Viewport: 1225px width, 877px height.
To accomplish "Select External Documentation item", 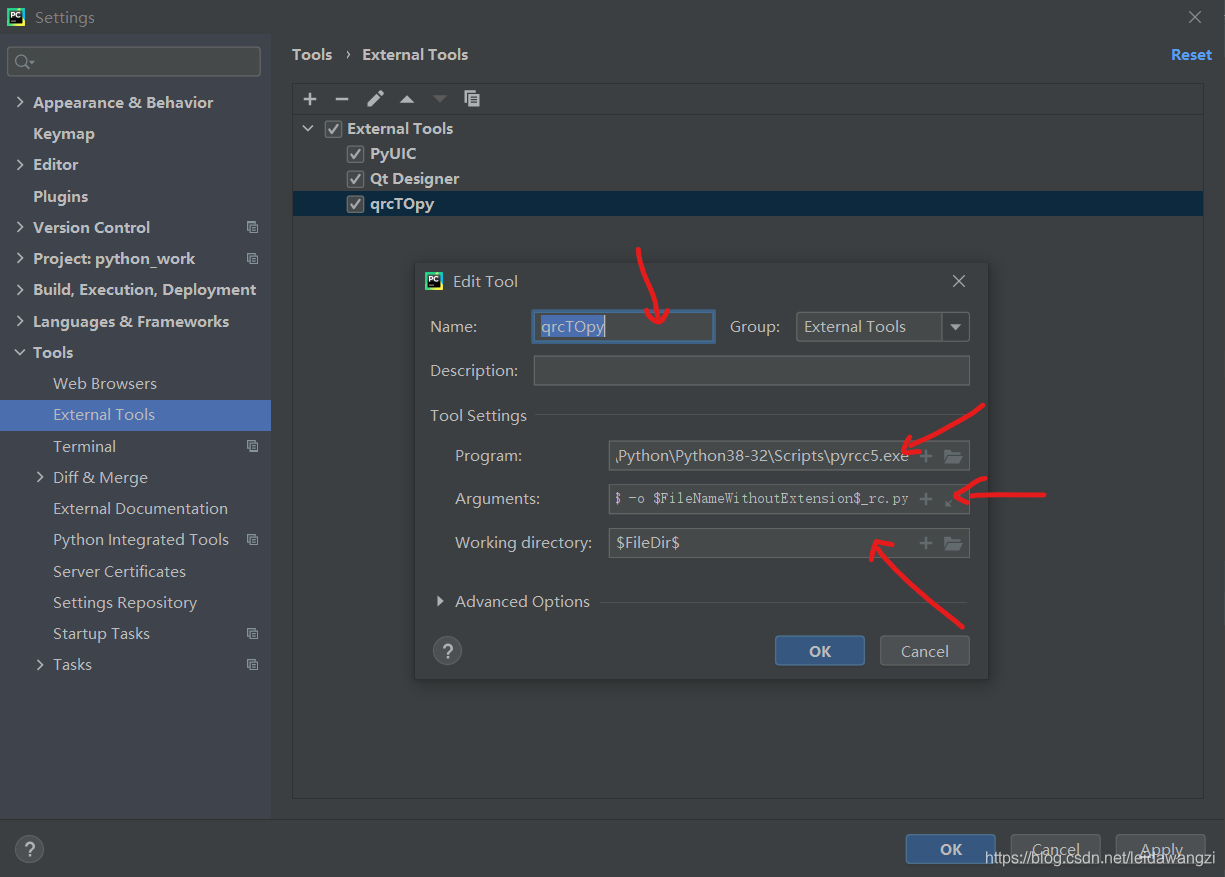I will coord(141,508).
